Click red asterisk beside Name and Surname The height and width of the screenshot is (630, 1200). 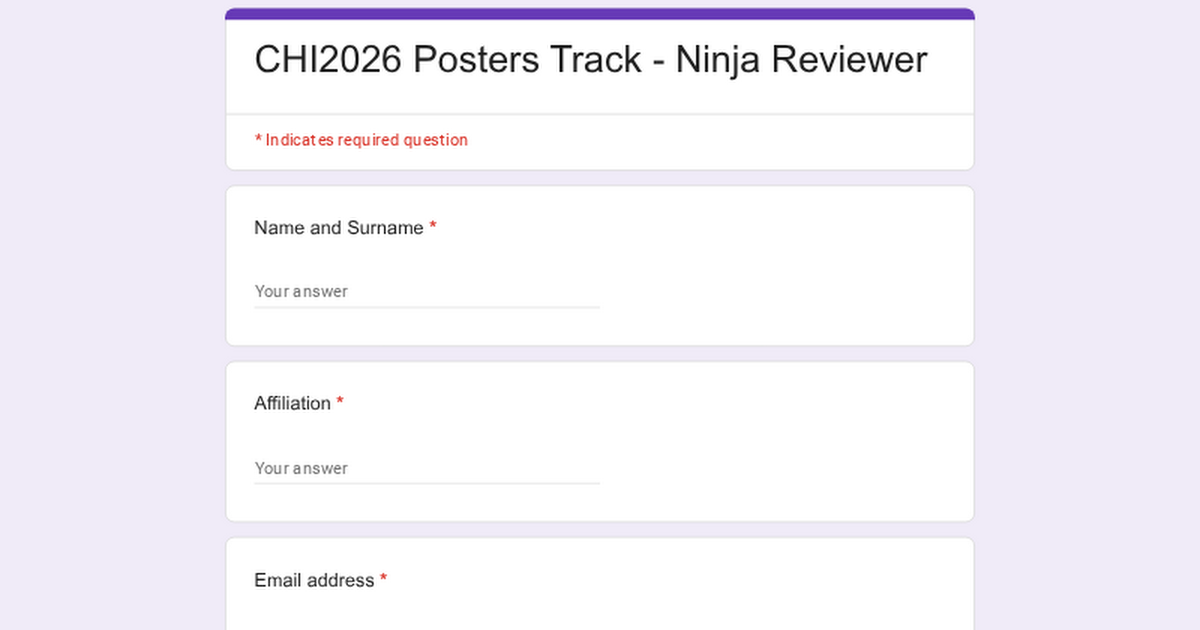[433, 228]
